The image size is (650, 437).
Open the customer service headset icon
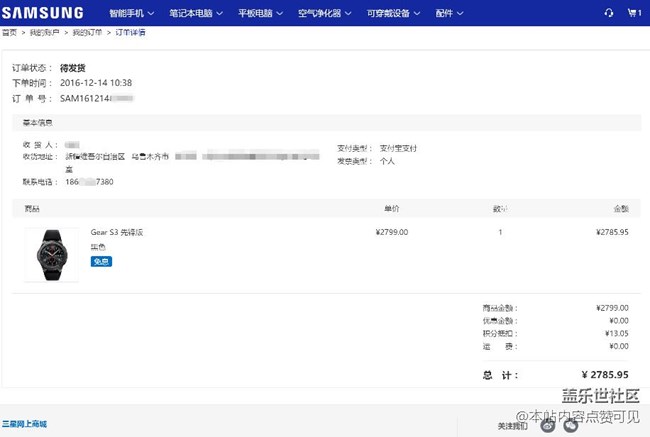(609, 14)
